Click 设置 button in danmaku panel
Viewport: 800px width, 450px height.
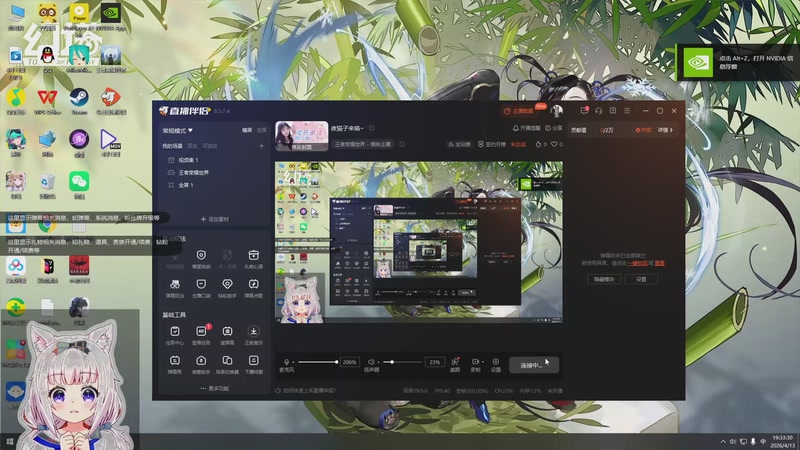pyautogui.click(x=641, y=280)
